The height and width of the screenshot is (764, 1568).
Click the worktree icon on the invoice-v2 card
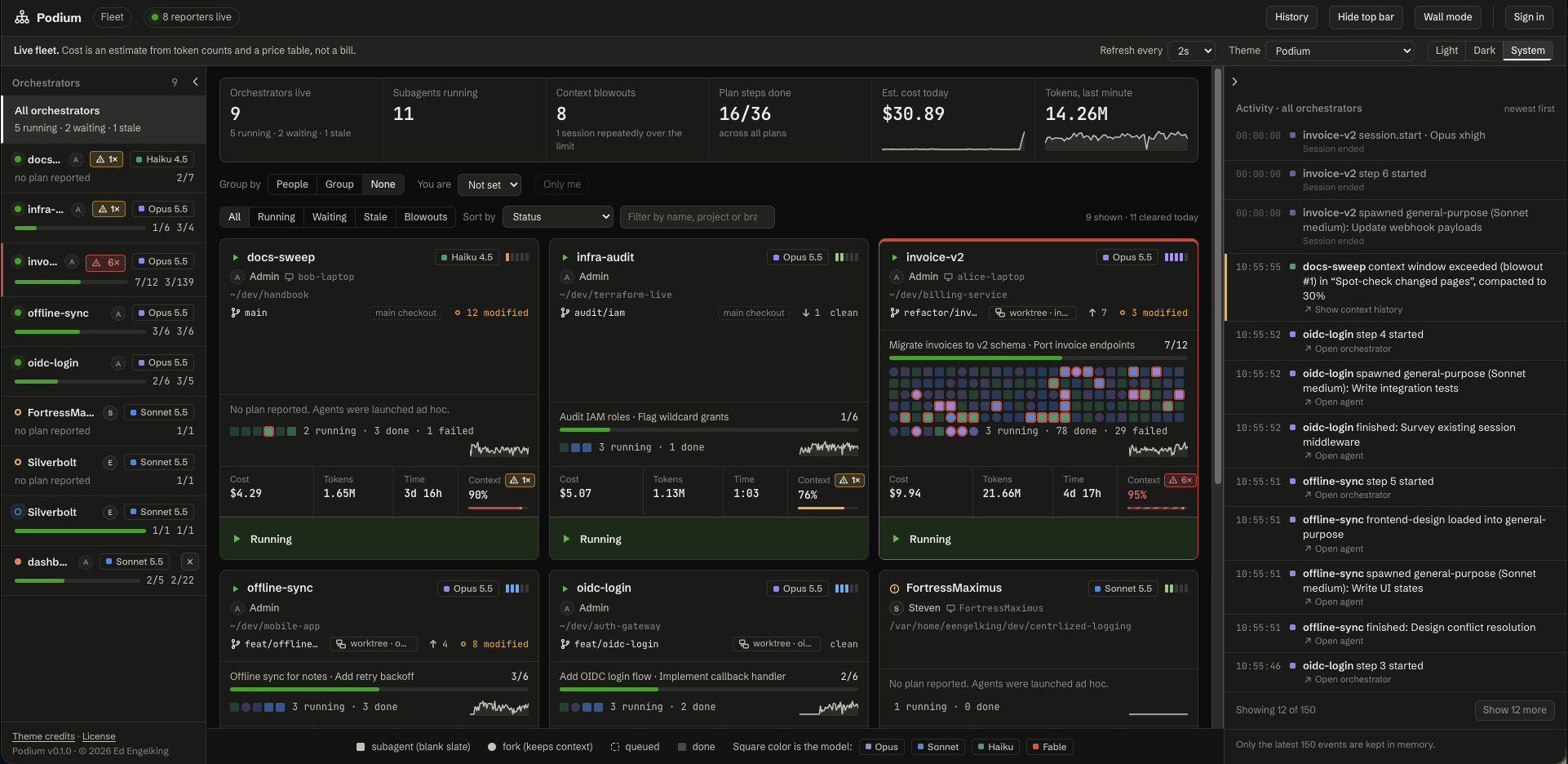[x=1000, y=313]
